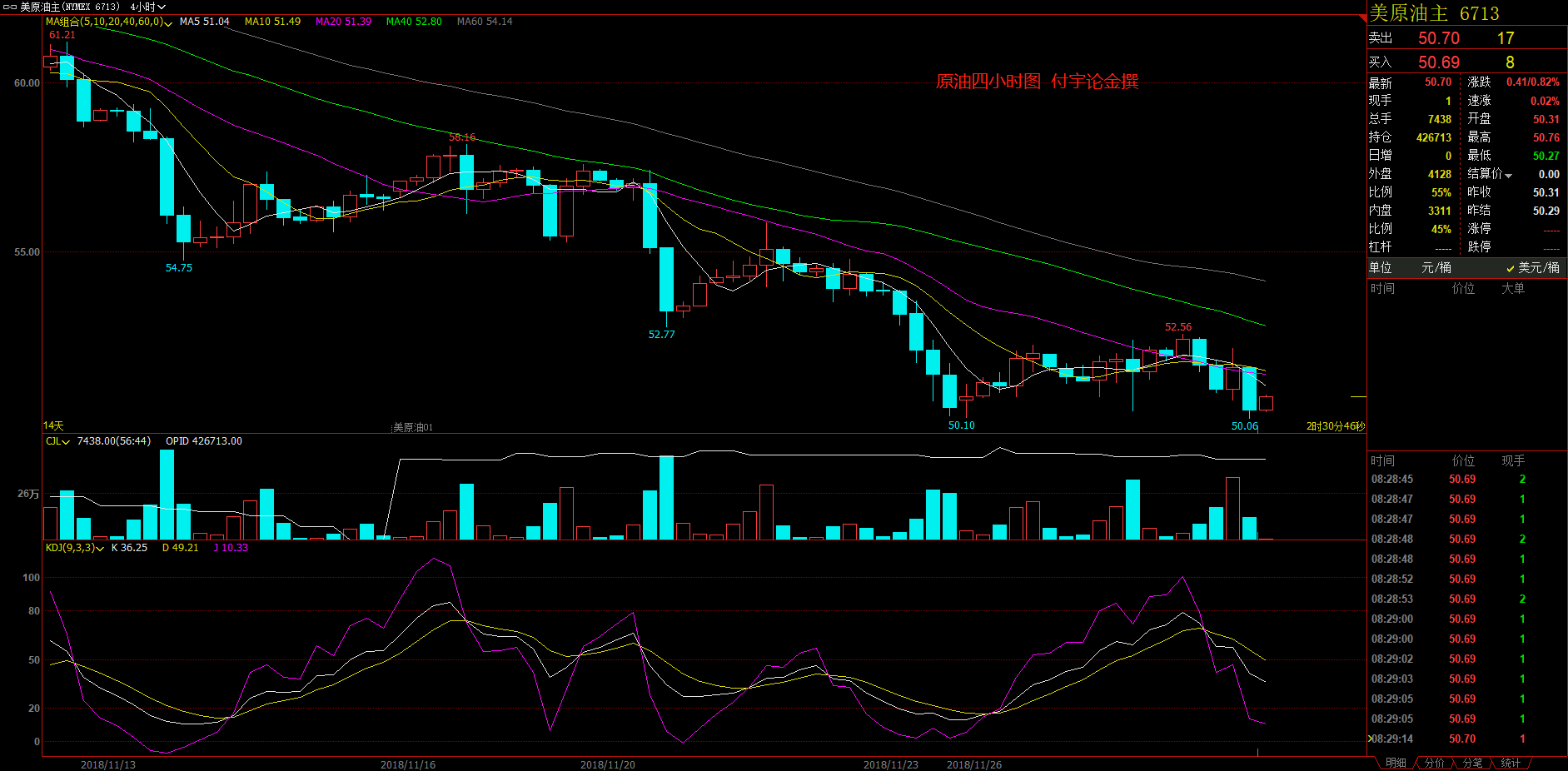The height and width of the screenshot is (771, 1568).
Task: Click the 50.10 low price label
Action: pyautogui.click(x=962, y=425)
